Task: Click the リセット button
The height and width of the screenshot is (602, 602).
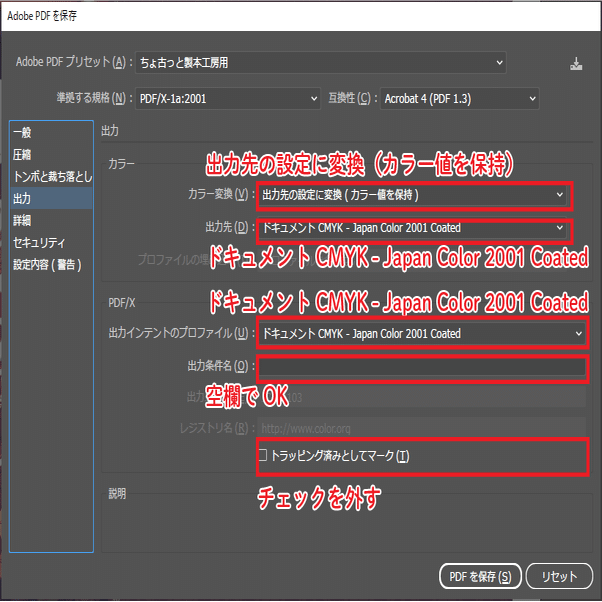Action: pyautogui.click(x=559, y=576)
